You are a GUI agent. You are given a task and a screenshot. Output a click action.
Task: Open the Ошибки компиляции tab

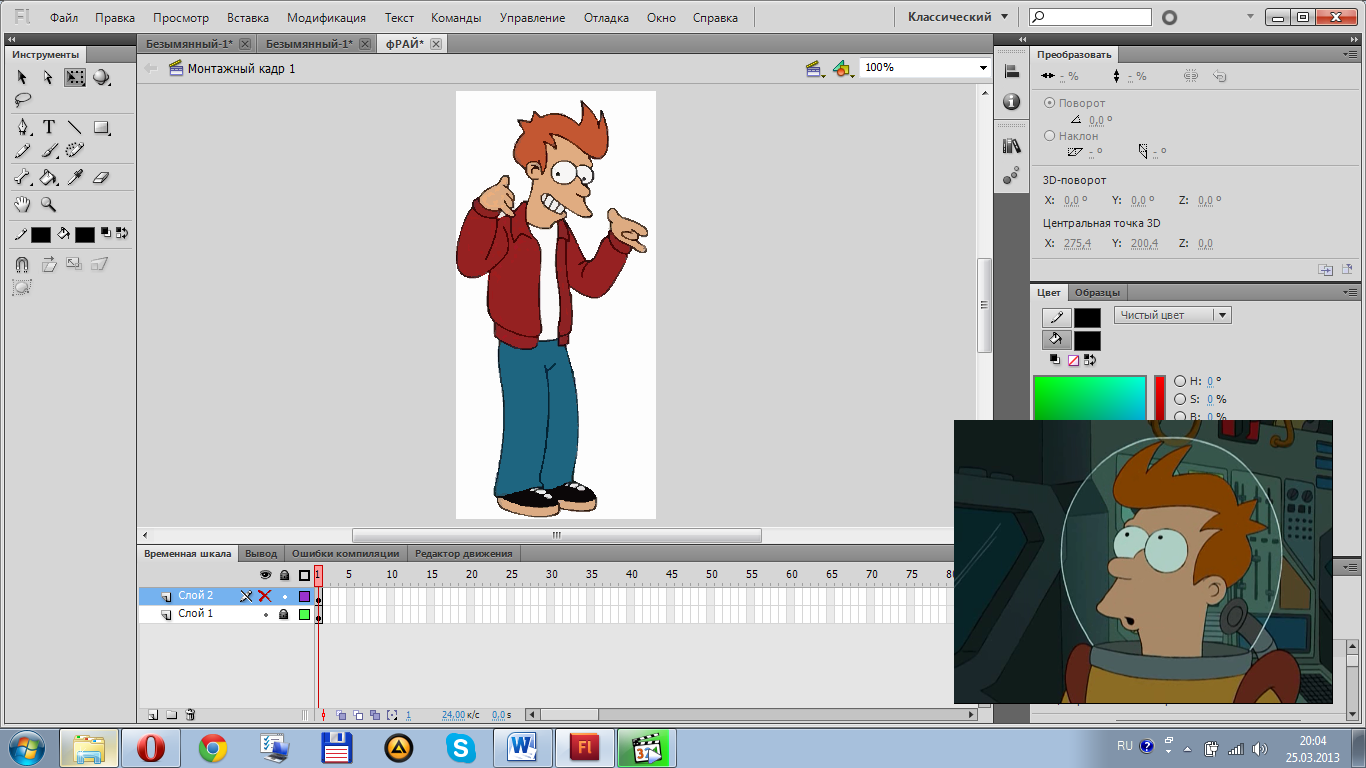(x=345, y=553)
